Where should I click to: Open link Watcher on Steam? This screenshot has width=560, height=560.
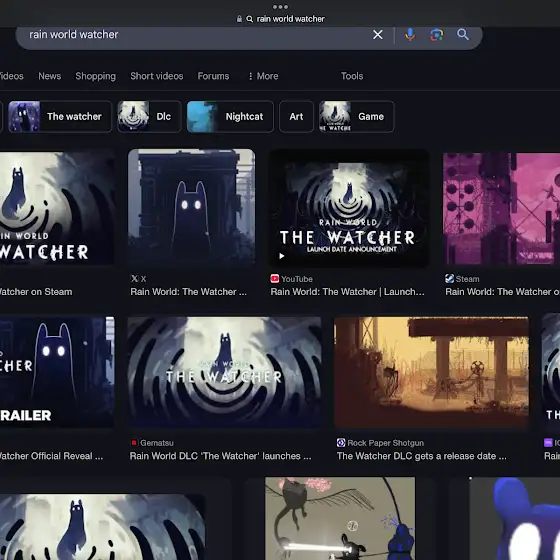coord(36,292)
